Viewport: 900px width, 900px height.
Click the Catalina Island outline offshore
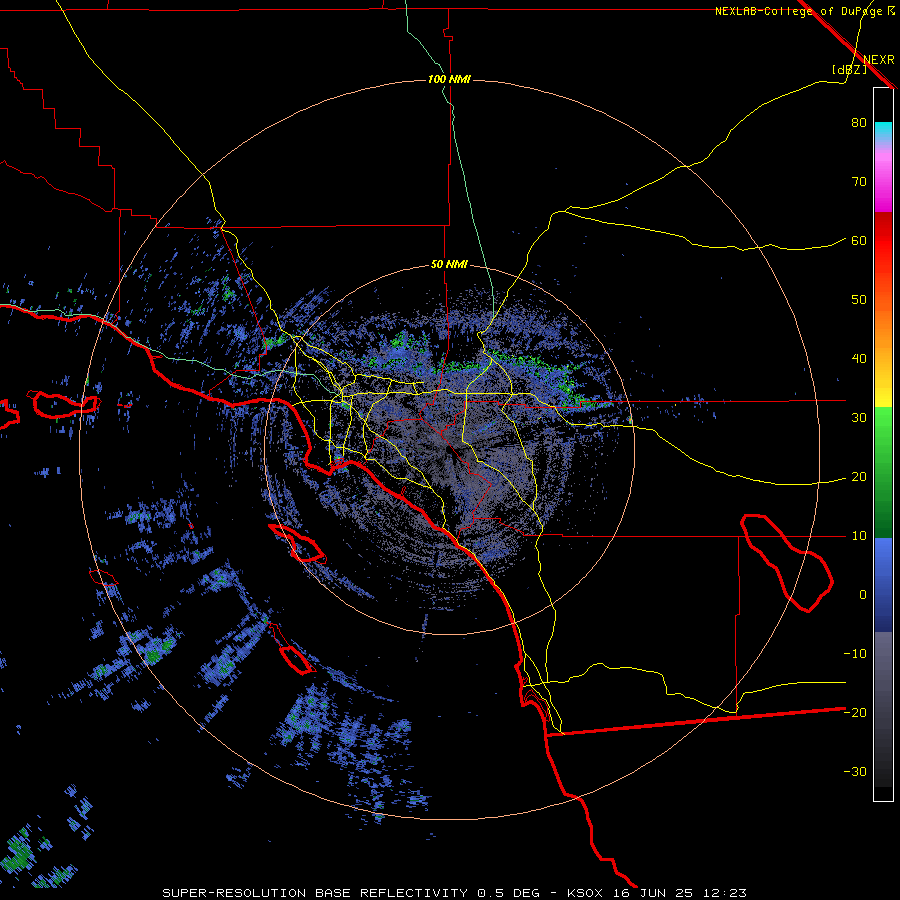(x=297, y=543)
